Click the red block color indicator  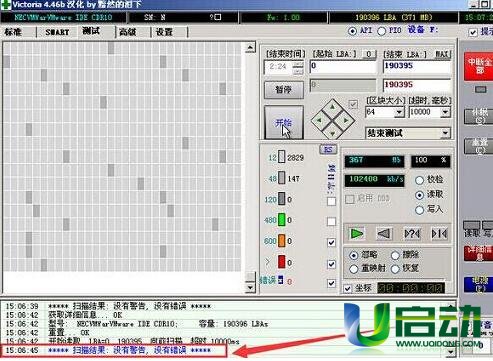click(x=282, y=262)
